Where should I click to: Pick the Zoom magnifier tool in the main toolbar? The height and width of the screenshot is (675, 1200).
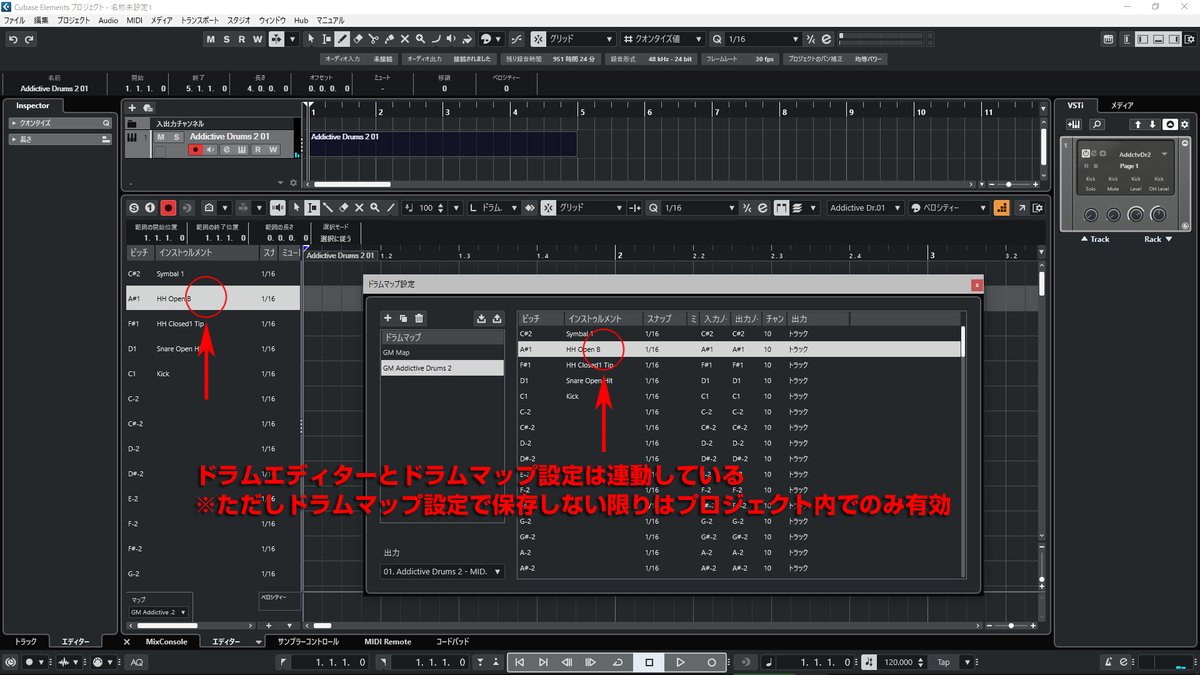420,39
